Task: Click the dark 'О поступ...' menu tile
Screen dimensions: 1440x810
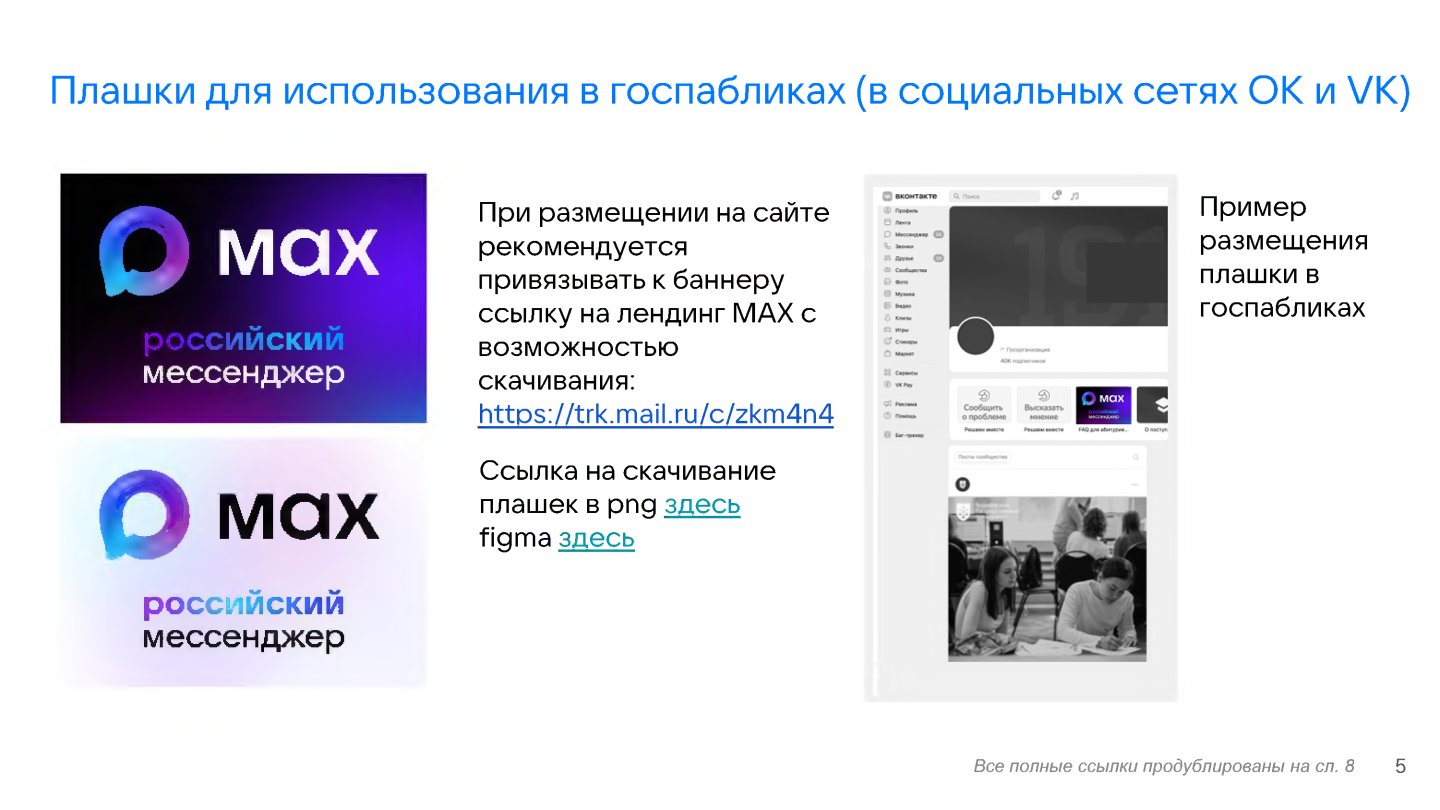Action: pyautogui.click(x=1152, y=405)
